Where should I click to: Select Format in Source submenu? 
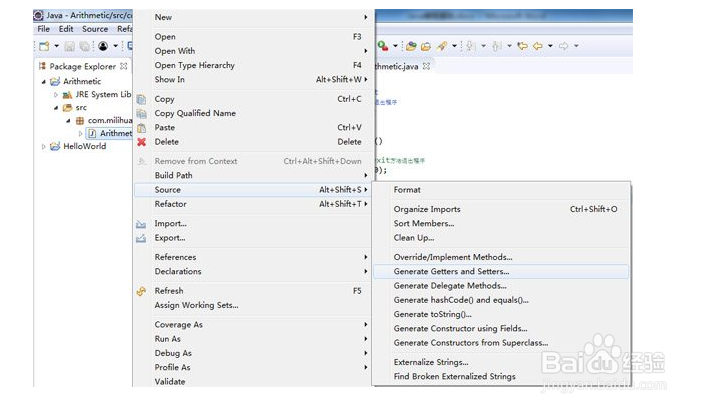501,190
